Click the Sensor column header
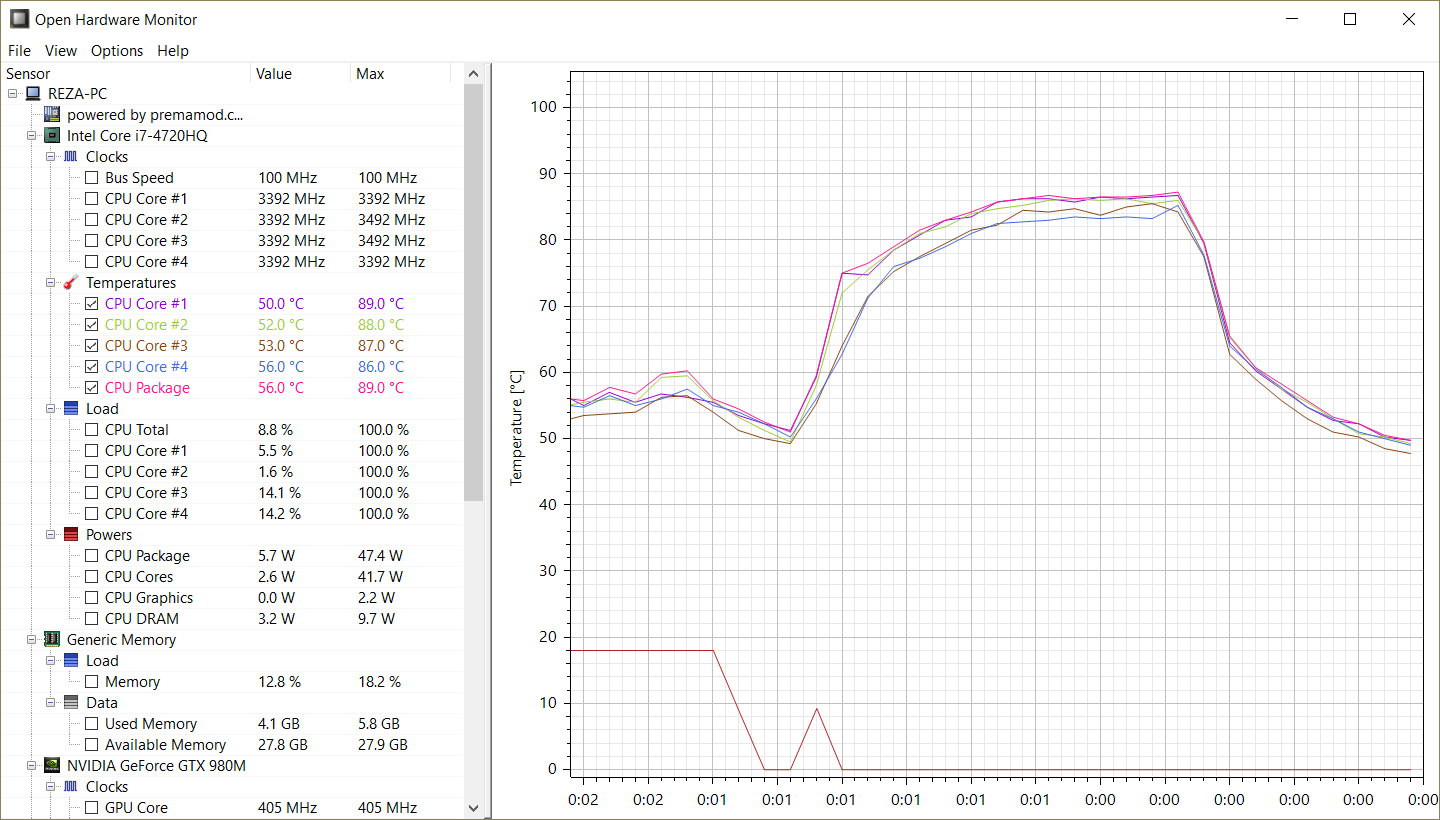1440x820 pixels. point(126,73)
